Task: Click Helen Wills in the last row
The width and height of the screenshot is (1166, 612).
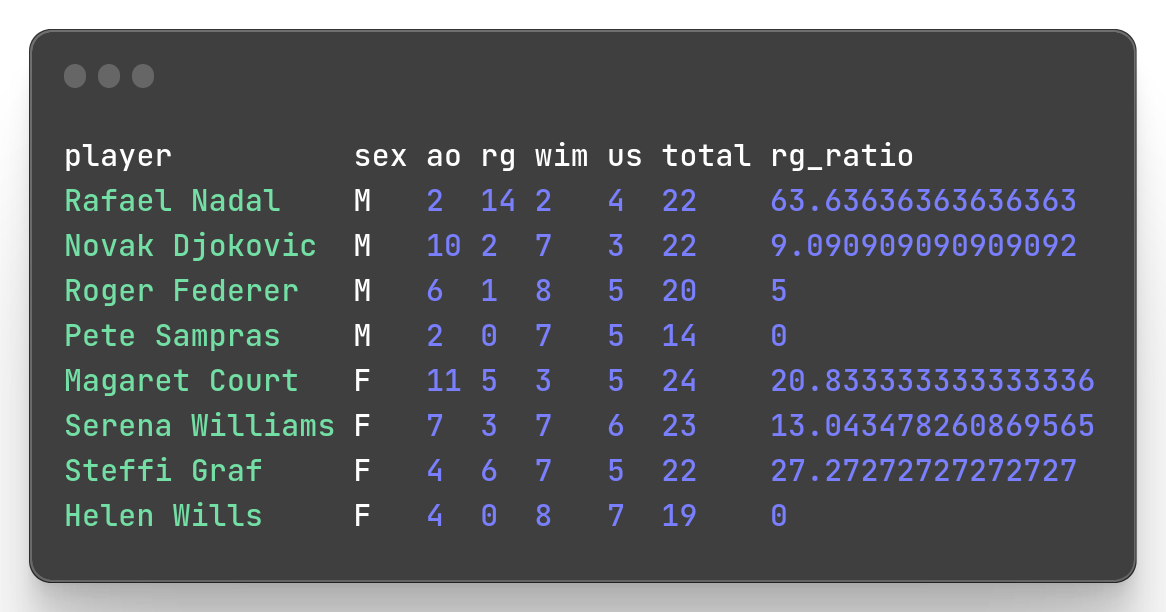Action: coord(163,516)
